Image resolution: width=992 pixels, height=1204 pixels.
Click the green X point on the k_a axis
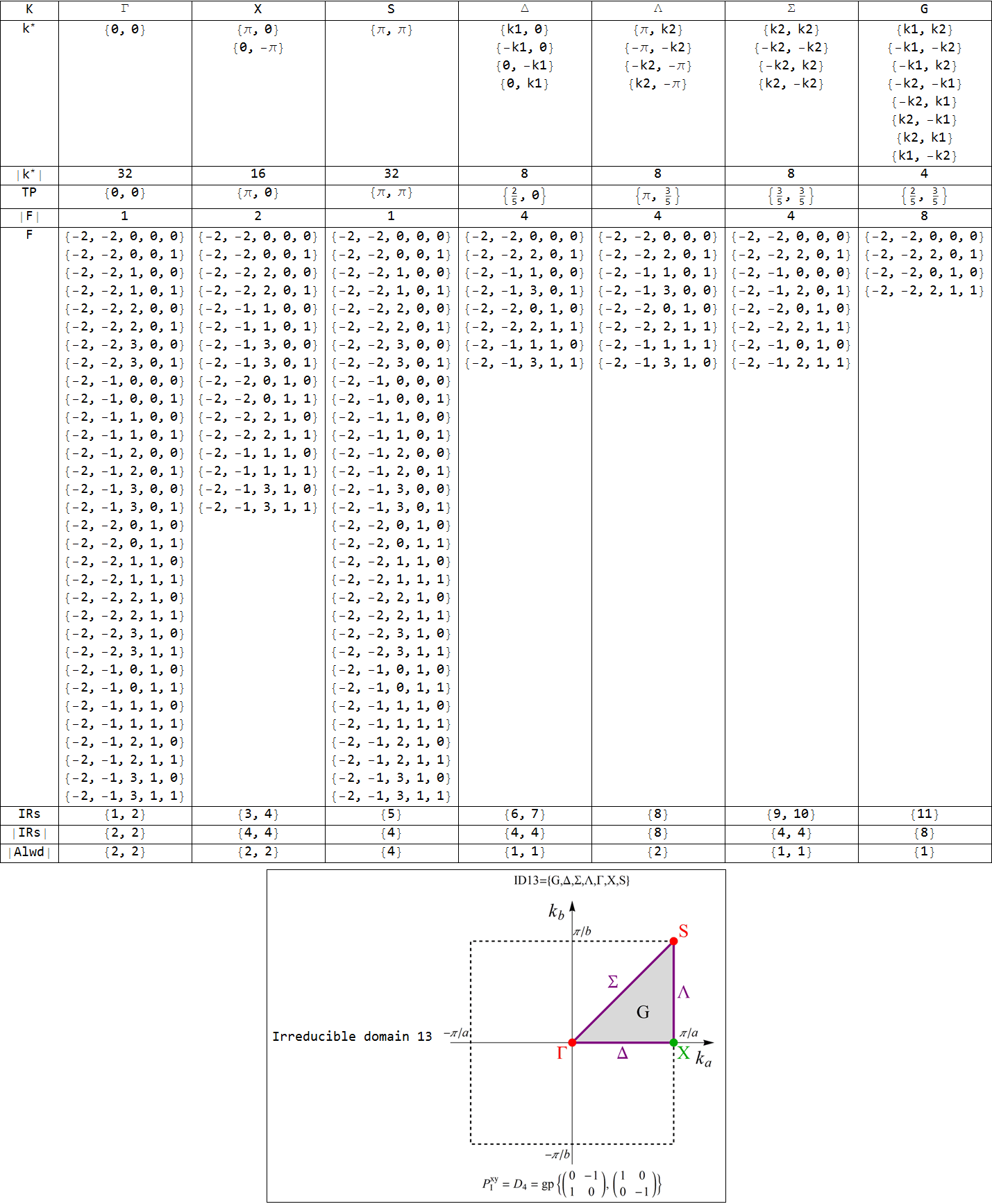tap(673, 1042)
